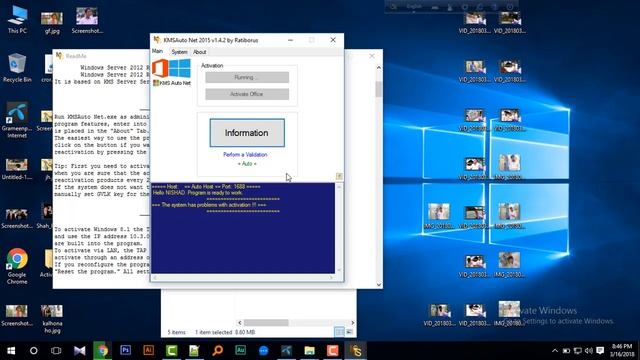
Task: Open the red Camtasia recorder taskbar icon
Action: tap(333, 350)
